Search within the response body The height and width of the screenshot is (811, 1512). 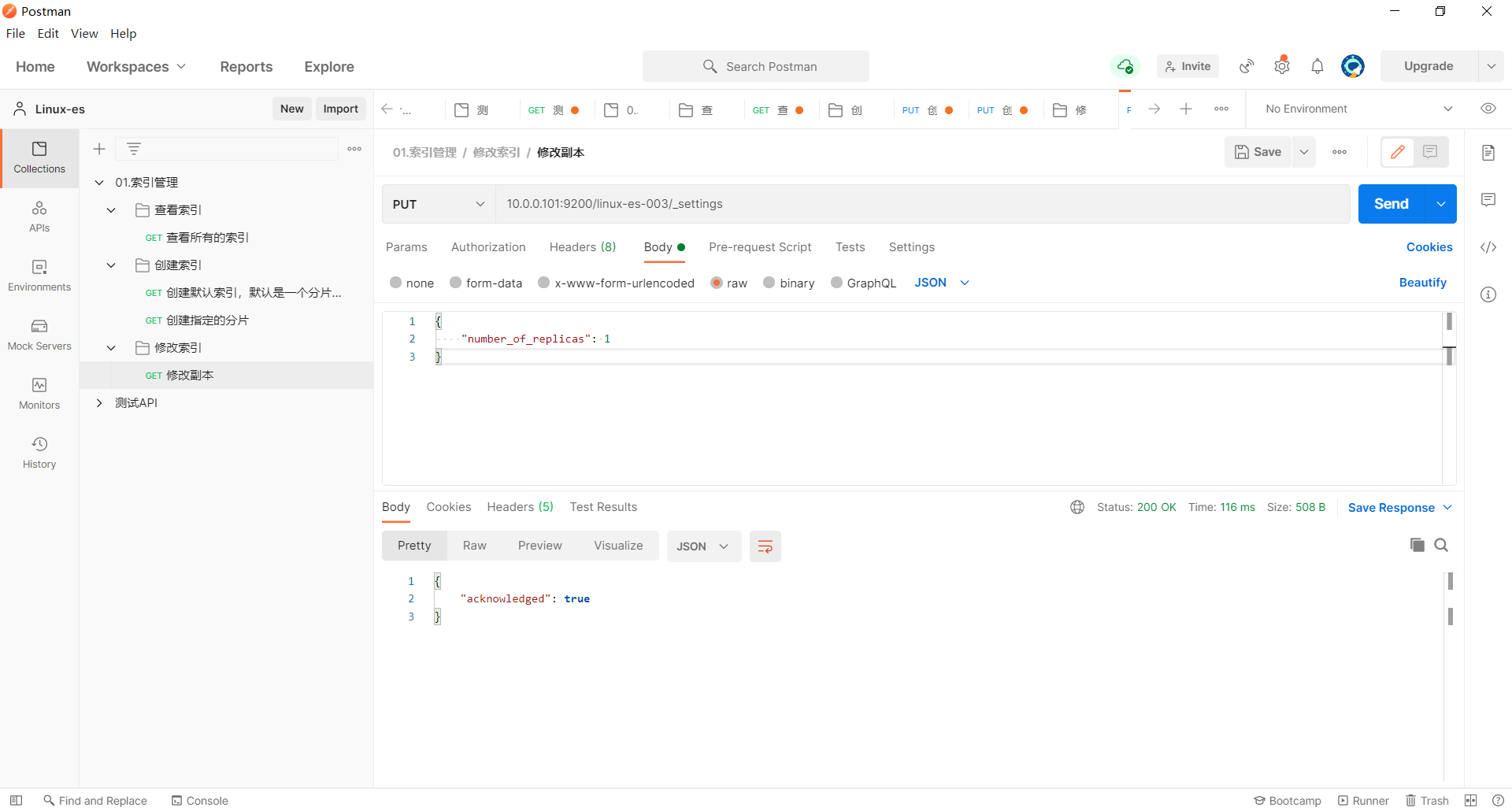point(1441,545)
